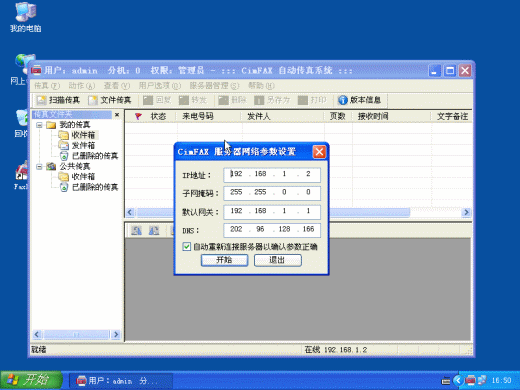Open the 用户选项 menu
This screenshot has height=390, width=520.
pos(160,86)
